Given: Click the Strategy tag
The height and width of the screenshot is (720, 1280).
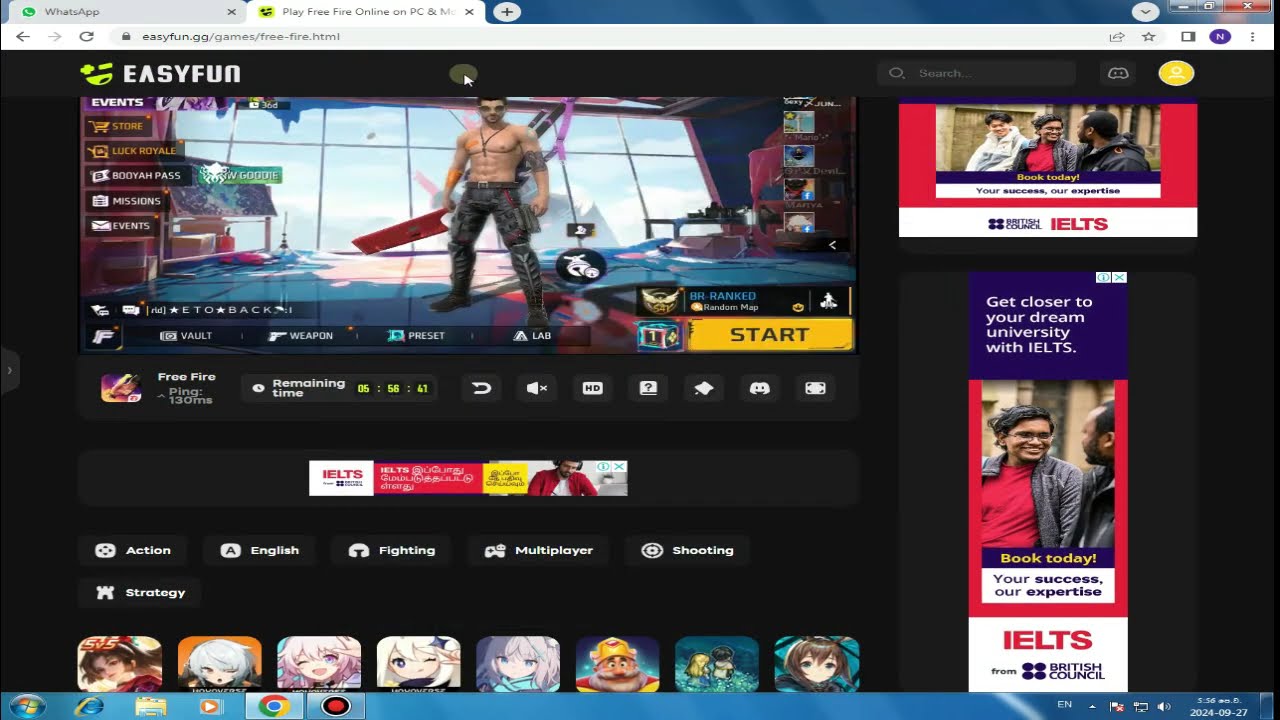Looking at the screenshot, I should click(141, 592).
